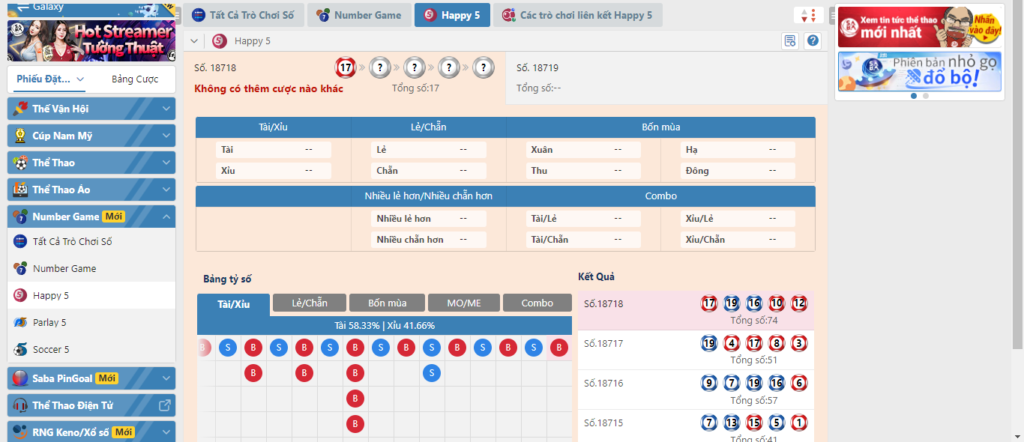Open Các trò chơi liên kết Happy 5 tab

click(x=578, y=15)
